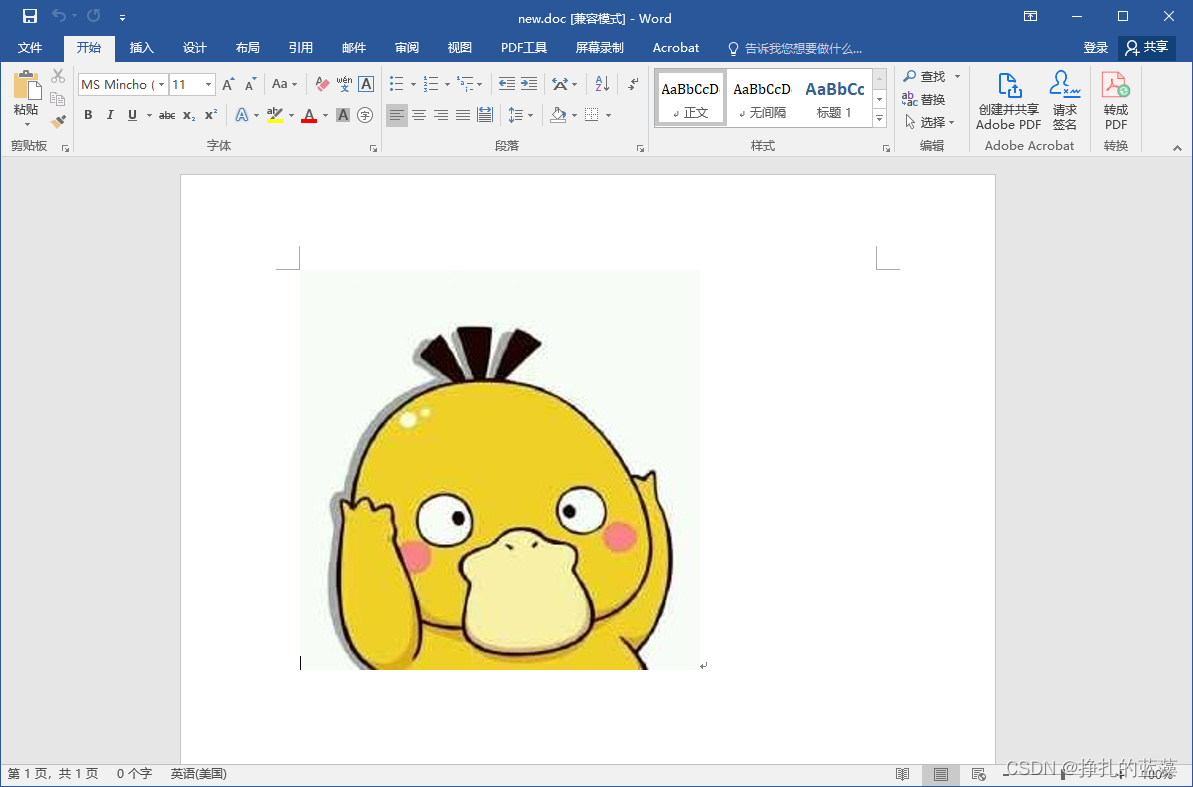
Task: Select the Format Painter brush
Action: [x=58, y=121]
